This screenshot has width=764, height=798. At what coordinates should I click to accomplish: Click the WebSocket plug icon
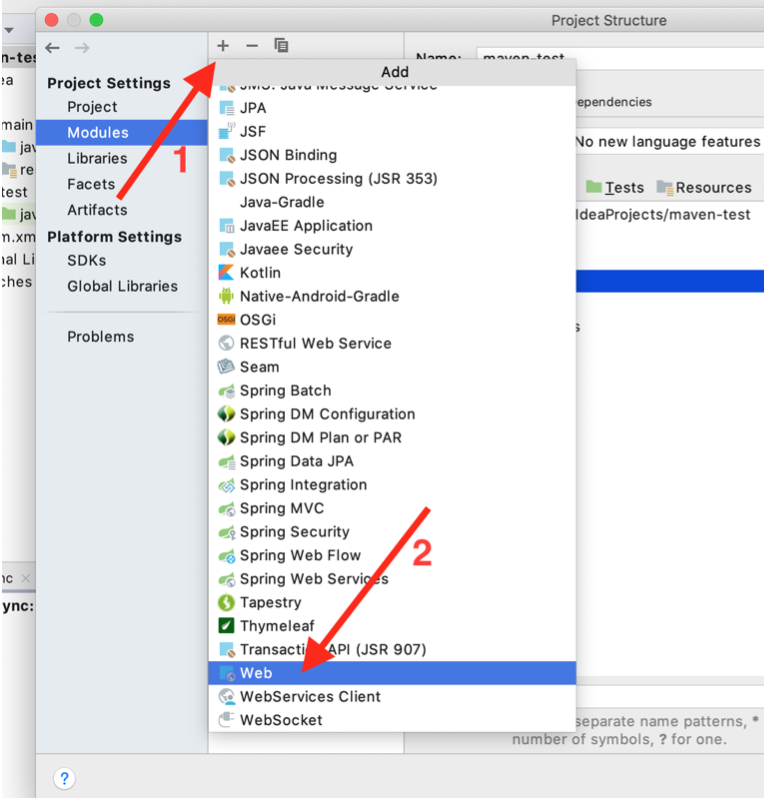coord(227,720)
